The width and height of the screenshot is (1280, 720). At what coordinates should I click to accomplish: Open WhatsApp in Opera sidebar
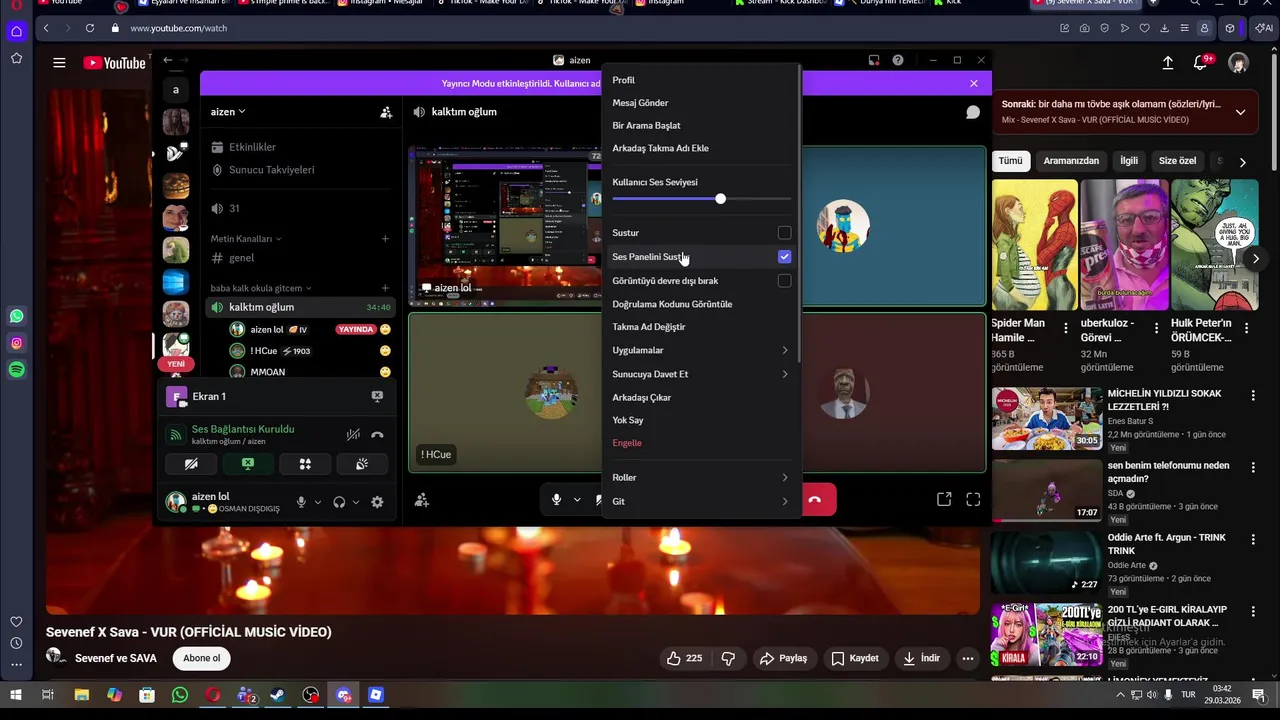(x=16, y=316)
